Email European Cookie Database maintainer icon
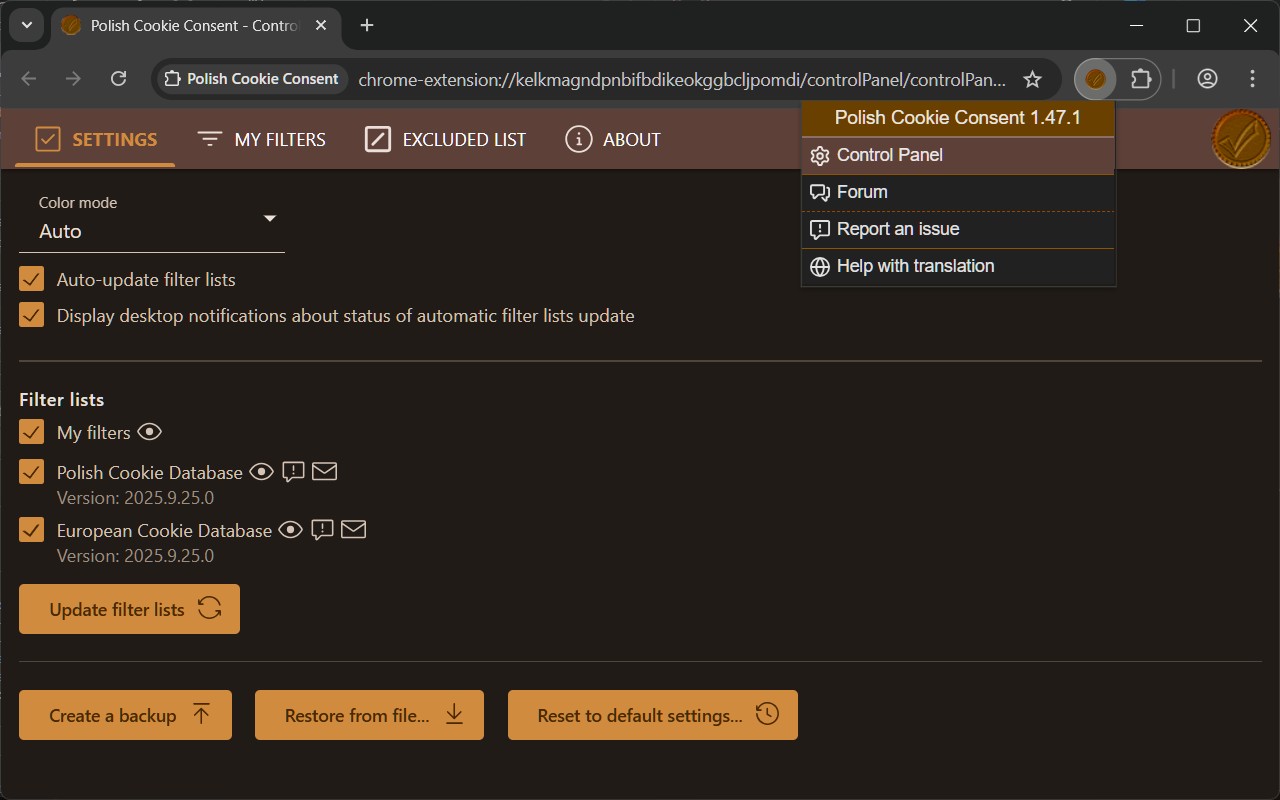This screenshot has height=800, width=1280. tap(353, 529)
